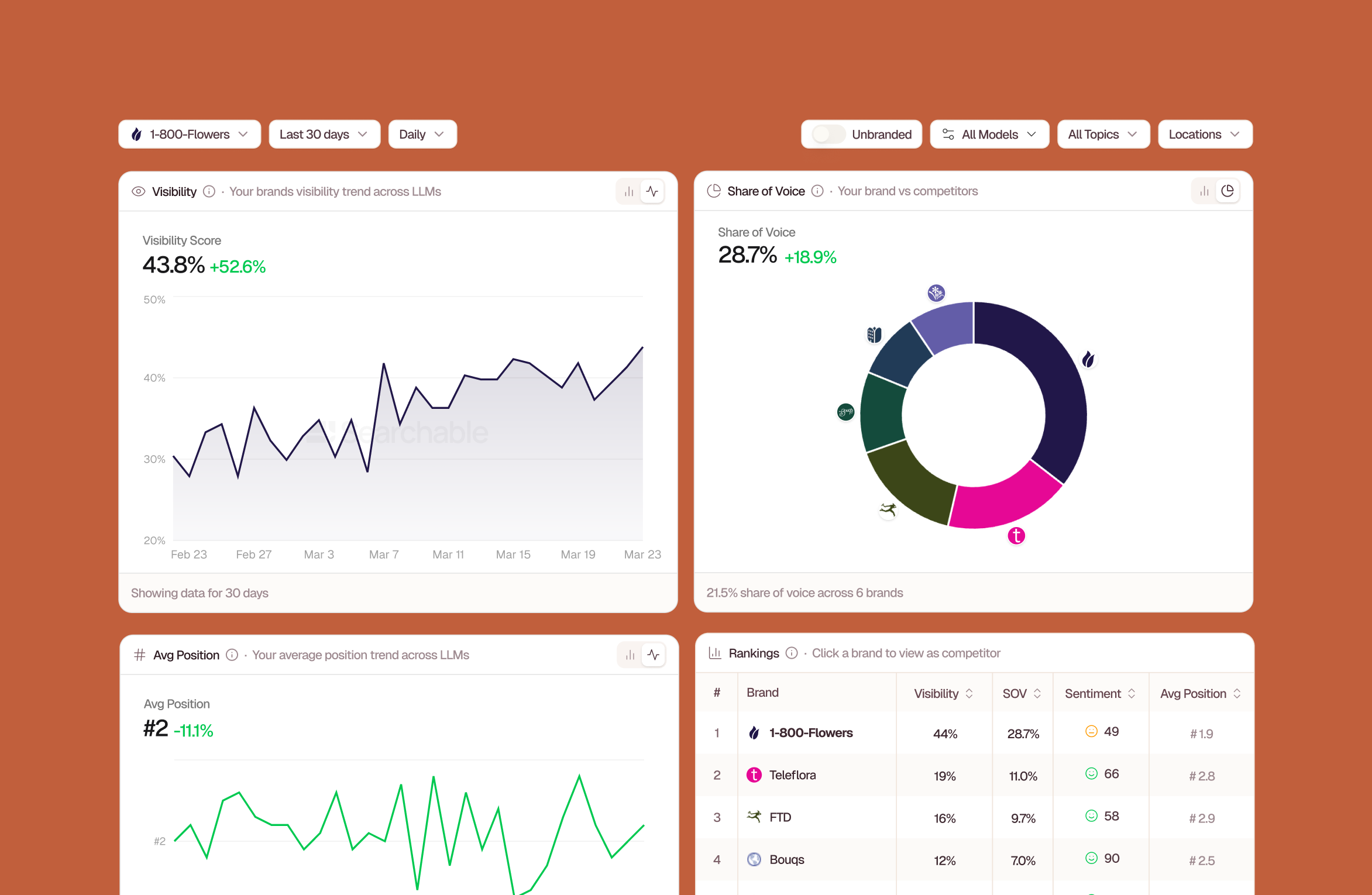Sort rankings by the SOV column

pyautogui.click(x=1022, y=694)
